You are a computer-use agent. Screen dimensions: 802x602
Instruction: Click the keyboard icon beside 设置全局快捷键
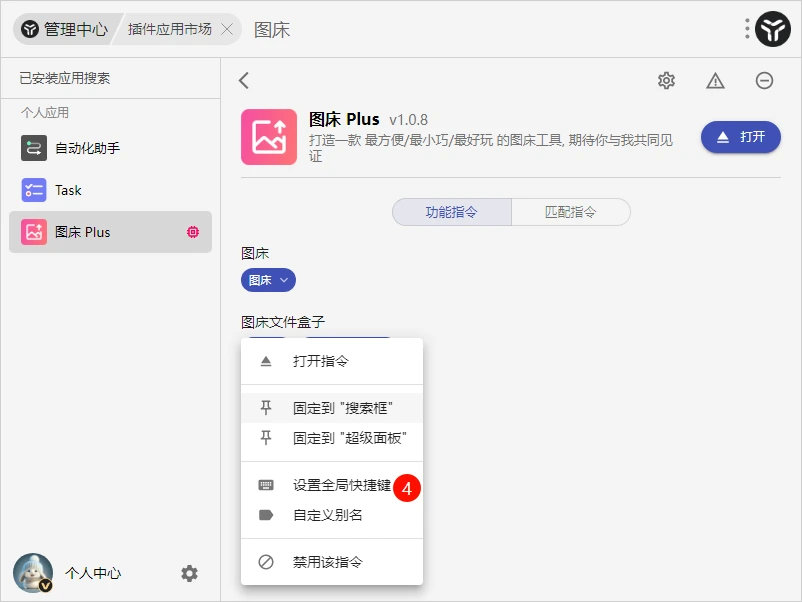click(x=266, y=485)
